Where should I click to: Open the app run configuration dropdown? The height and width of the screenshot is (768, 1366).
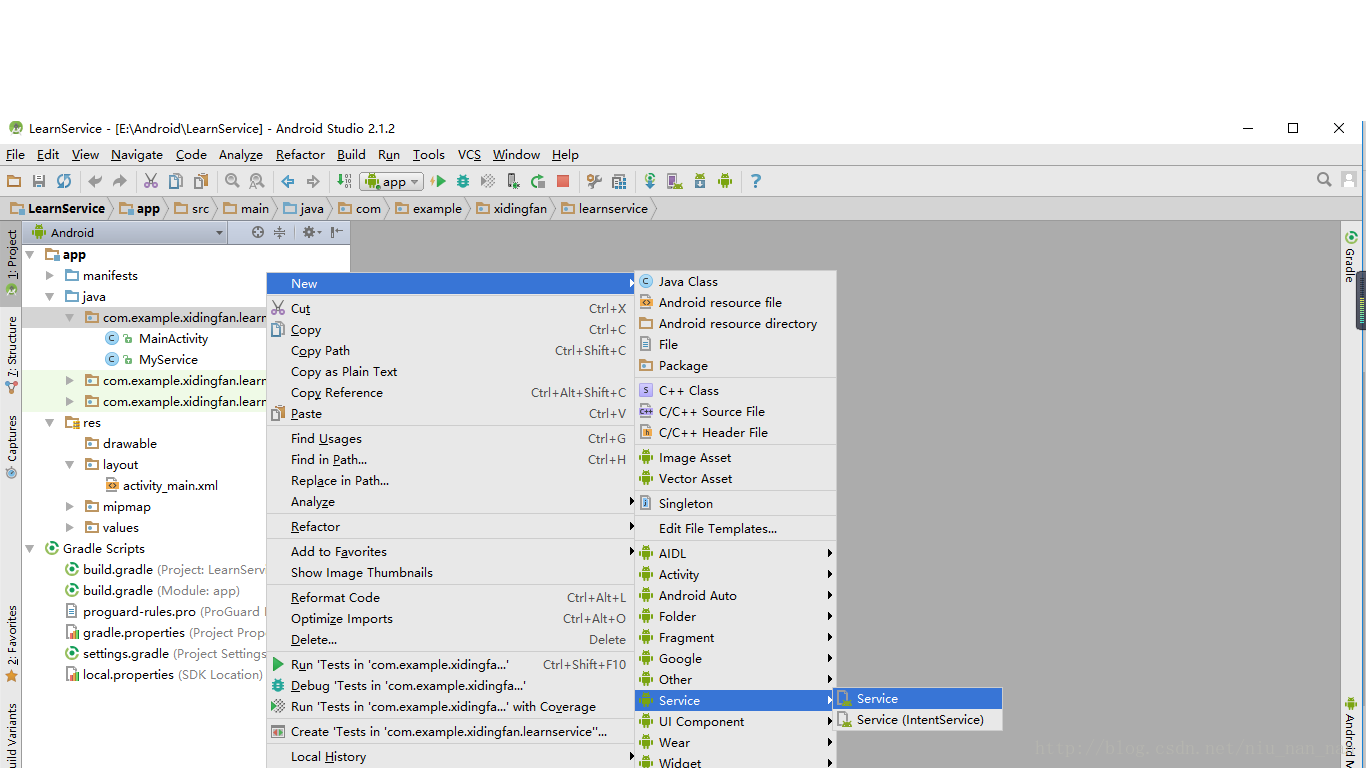coord(392,181)
